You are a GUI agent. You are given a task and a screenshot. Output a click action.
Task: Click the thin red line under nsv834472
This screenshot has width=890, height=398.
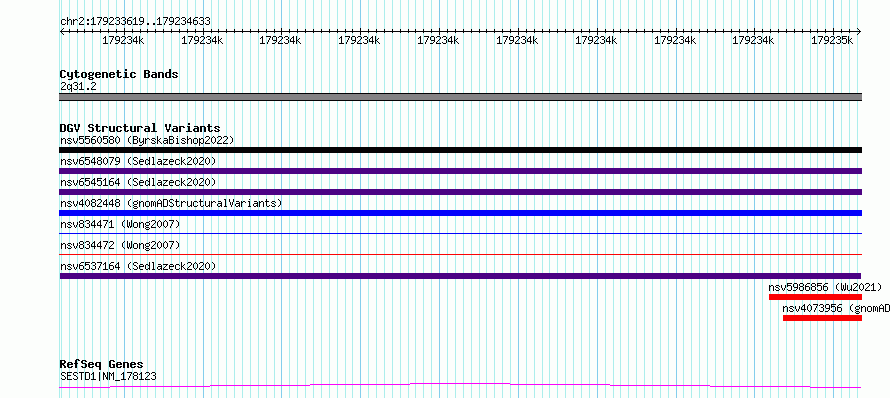click(x=460, y=254)
